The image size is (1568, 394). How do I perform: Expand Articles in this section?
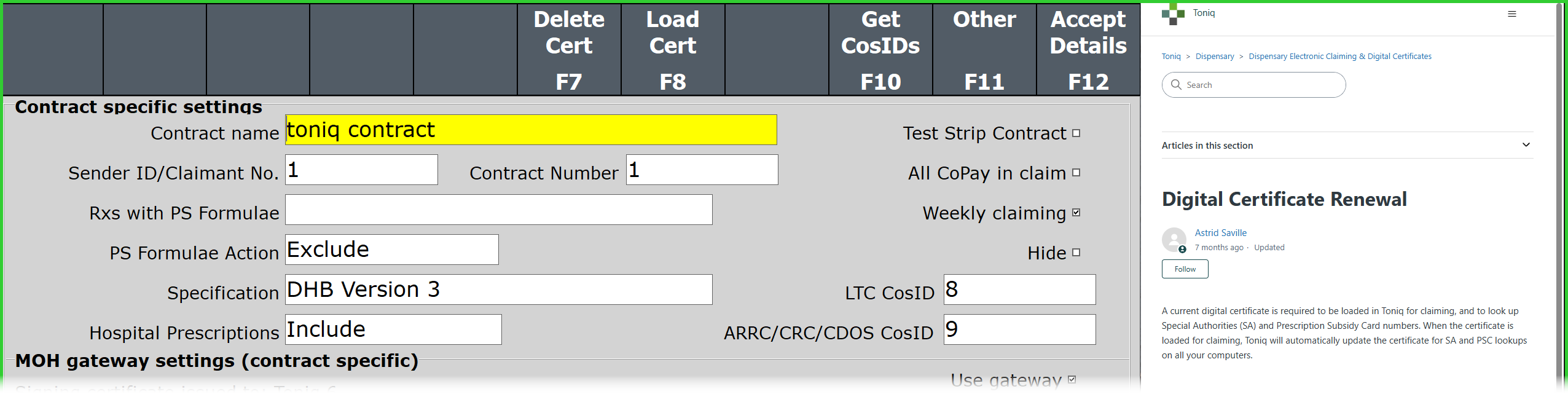coord(1526,145)
